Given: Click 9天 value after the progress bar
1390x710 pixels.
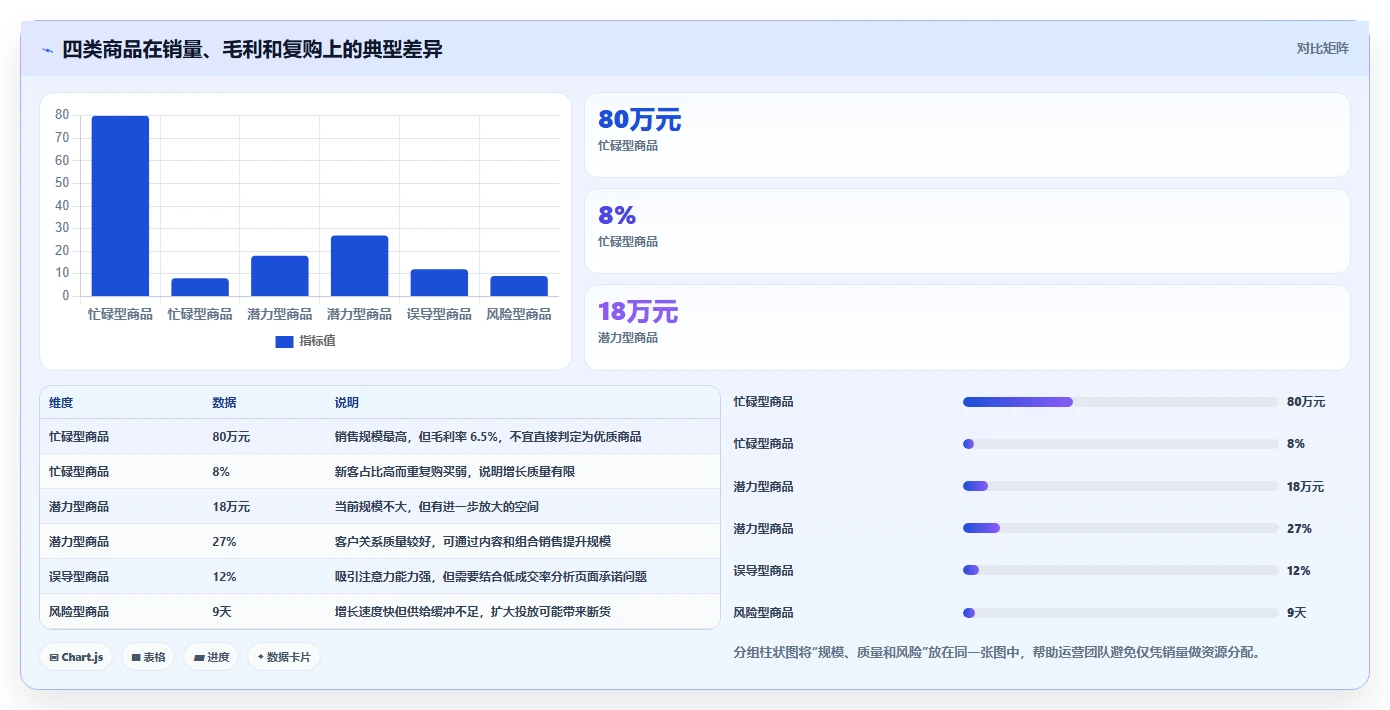Looking at the screenshot, I should (1297, 613).
